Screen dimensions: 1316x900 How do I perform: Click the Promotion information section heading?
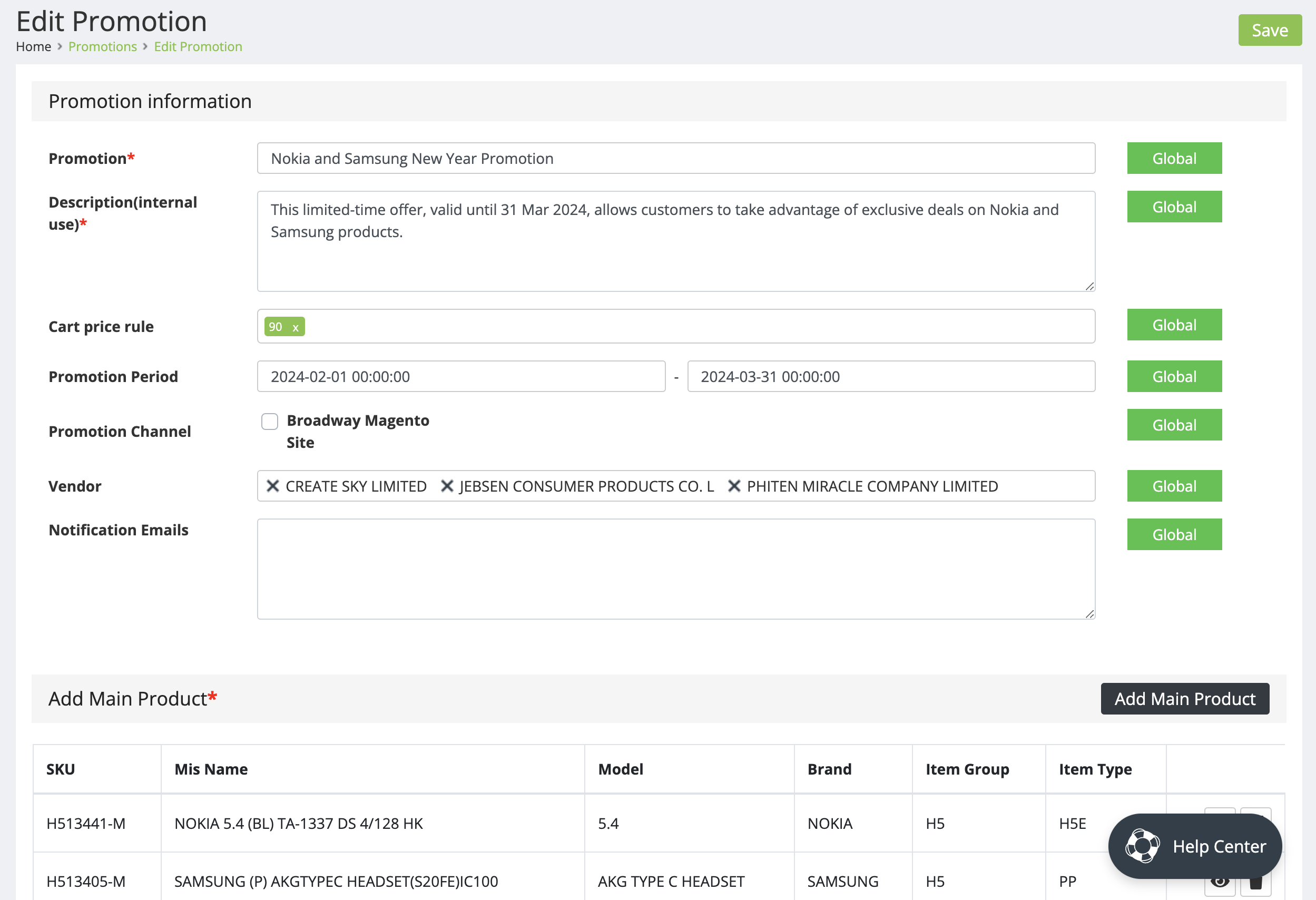150,101
